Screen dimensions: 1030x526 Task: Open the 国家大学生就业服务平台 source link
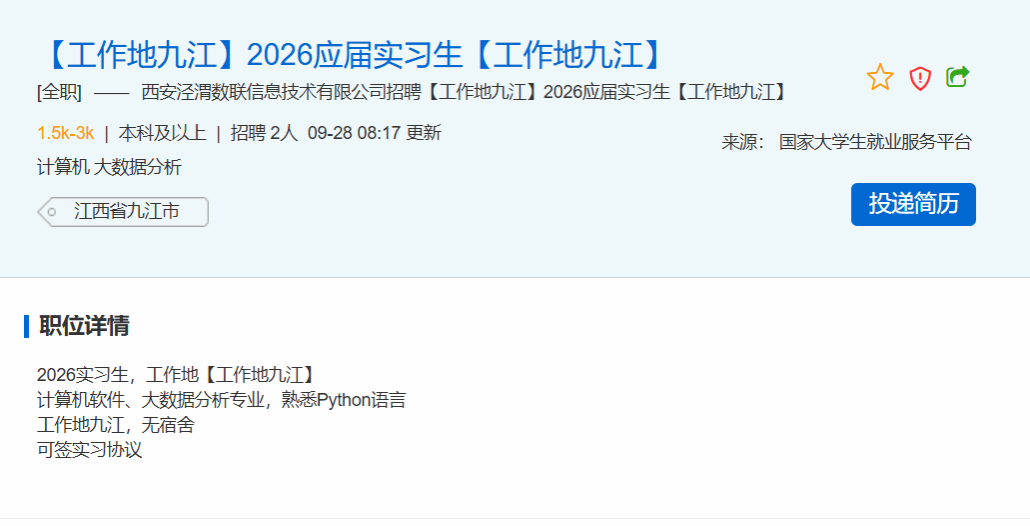875,142
